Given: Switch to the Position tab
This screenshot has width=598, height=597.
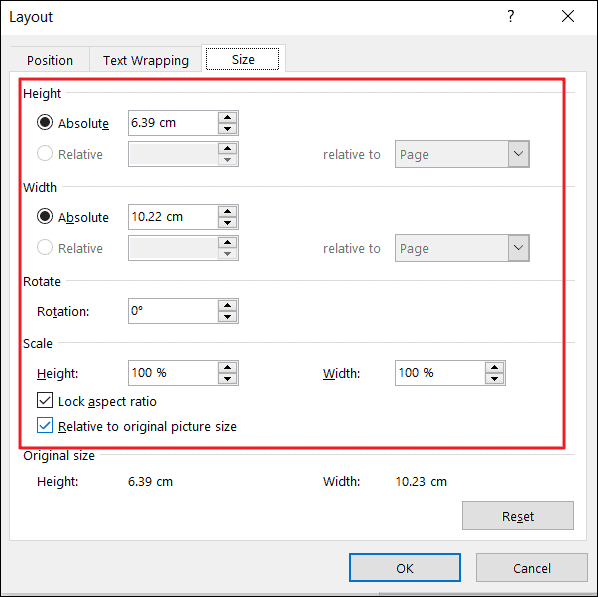Looking at the screenshot, I should tap(50, 60).
